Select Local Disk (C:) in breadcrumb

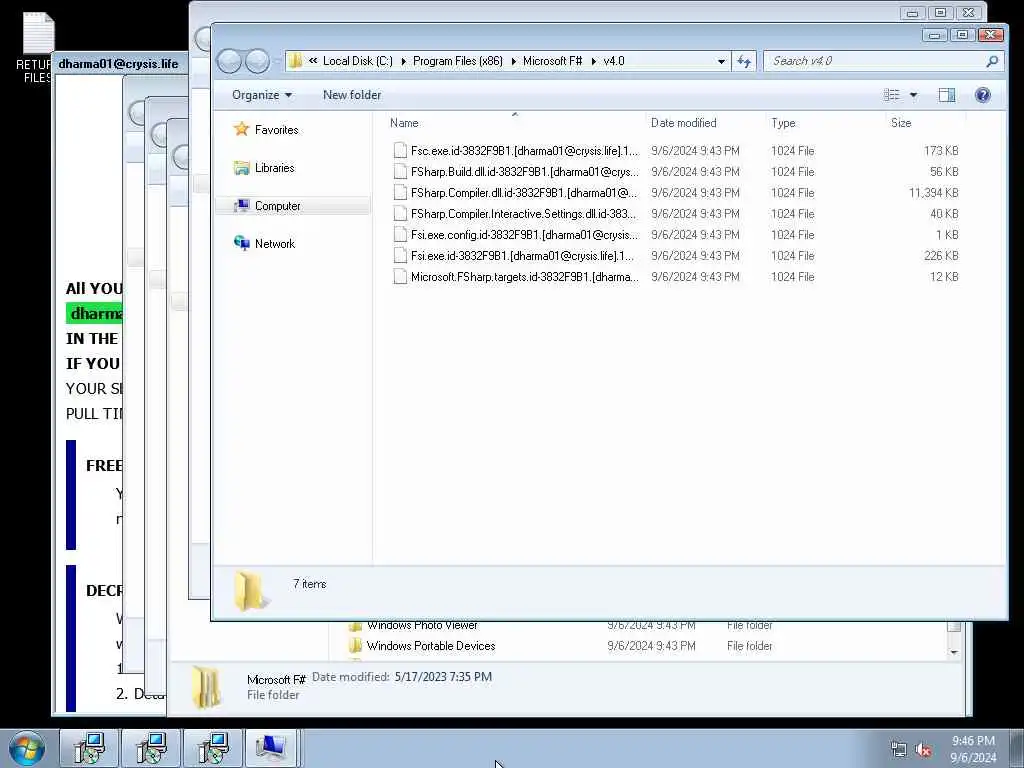[x=358, y=61]
